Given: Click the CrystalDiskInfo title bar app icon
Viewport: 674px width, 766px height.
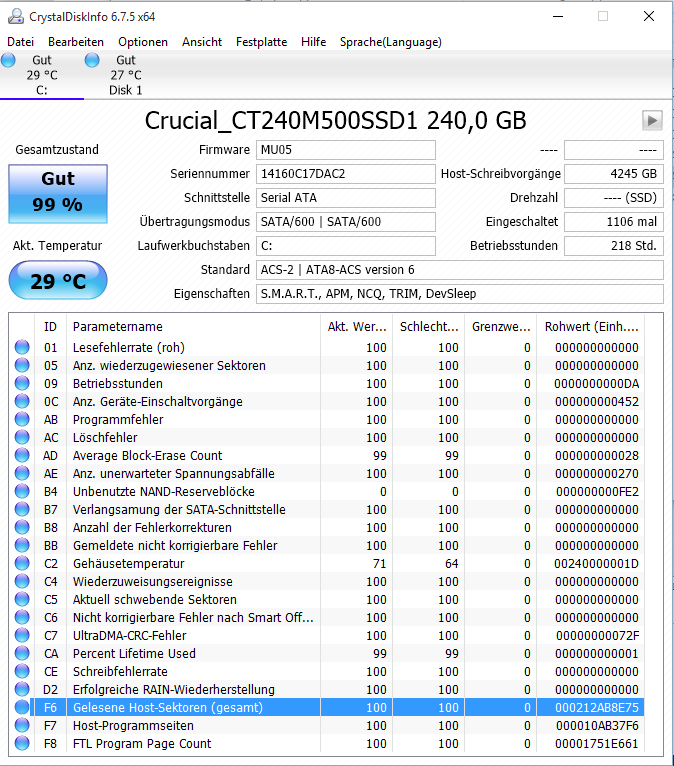Looking at the screenshot, I should point(16,17).
